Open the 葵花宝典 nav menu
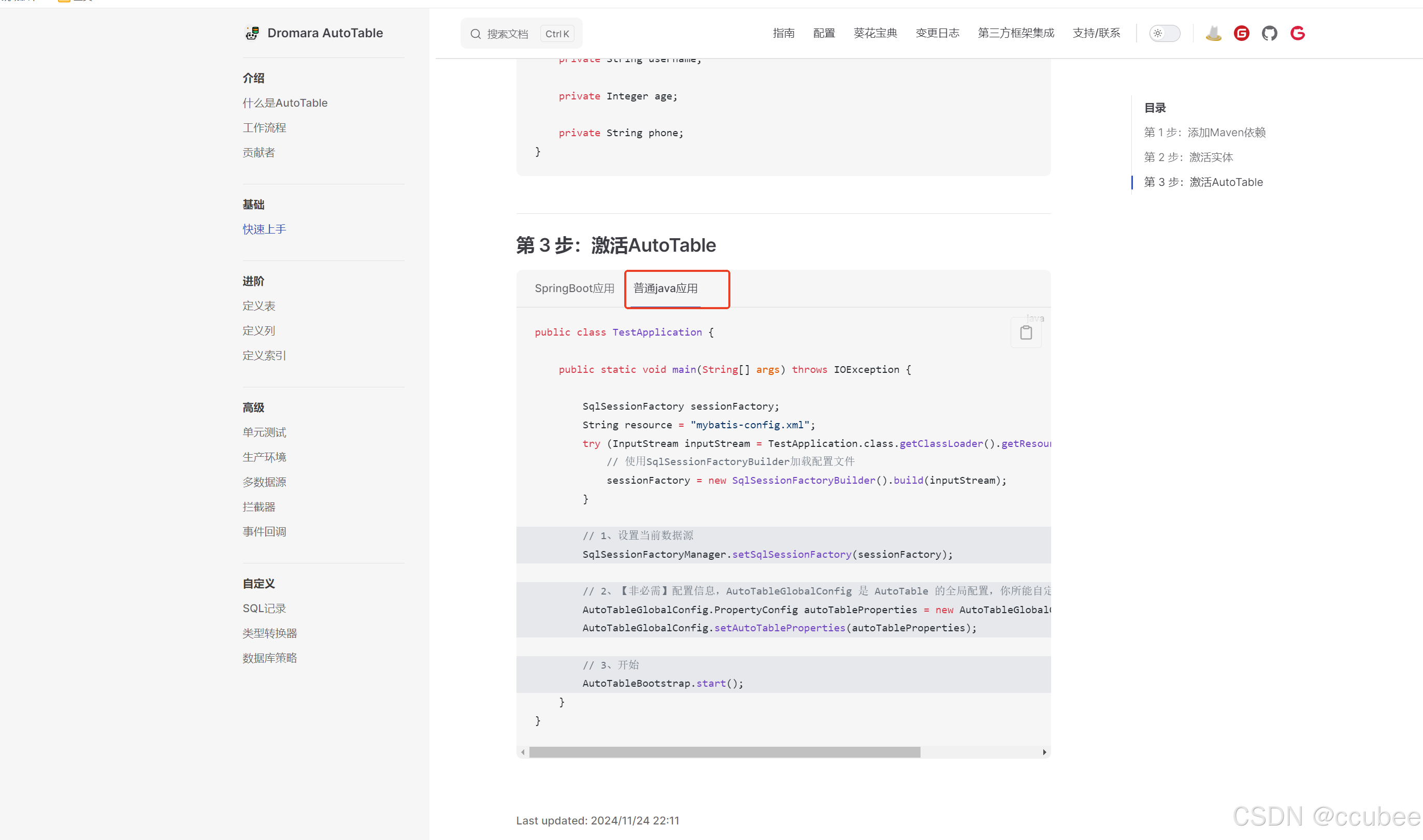The height and width of the screenshot is (840, 1423). (875, 33)
